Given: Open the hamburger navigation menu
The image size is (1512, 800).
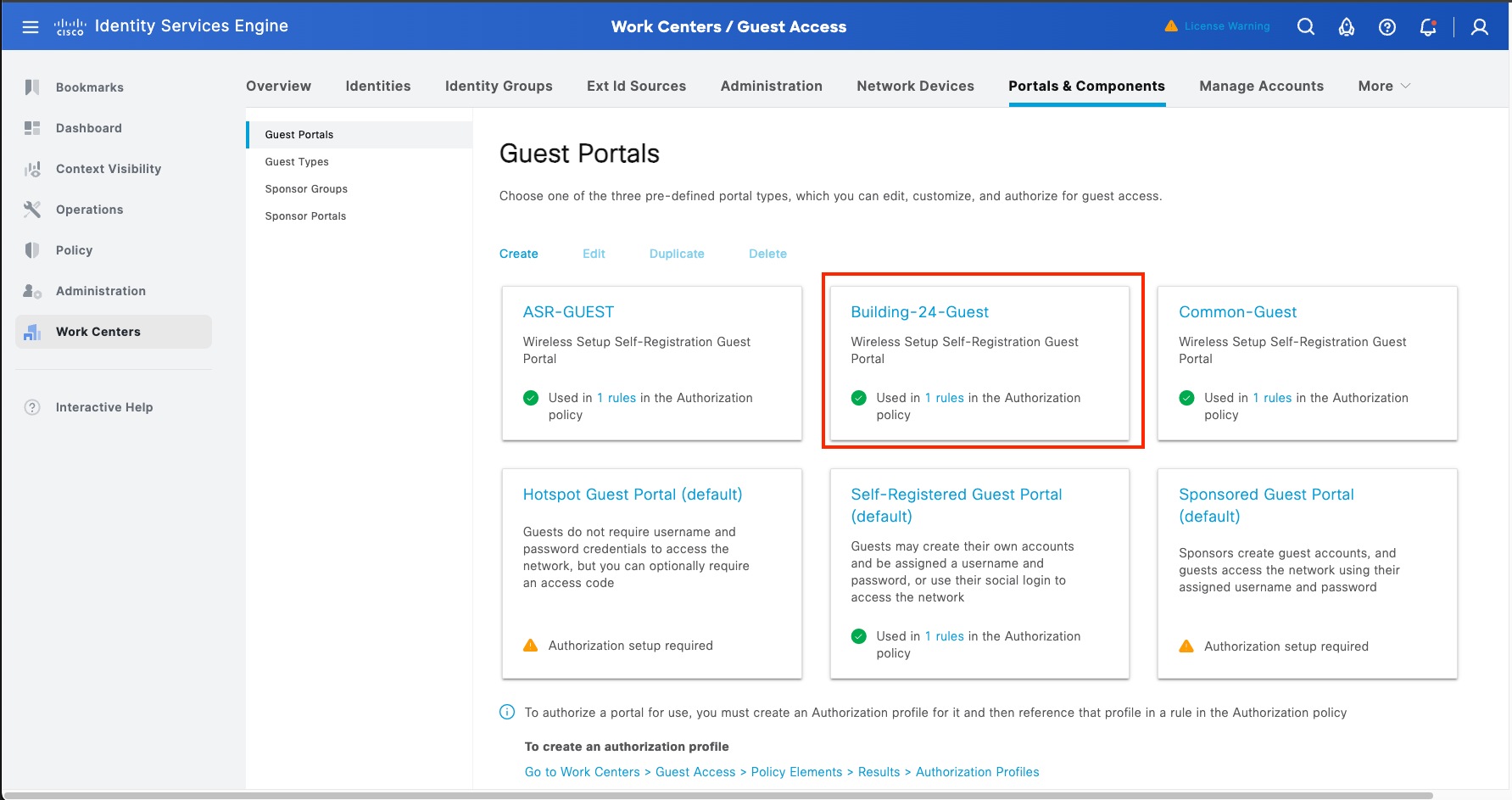Looking at the screenshot, I should (x=31, y=27).
